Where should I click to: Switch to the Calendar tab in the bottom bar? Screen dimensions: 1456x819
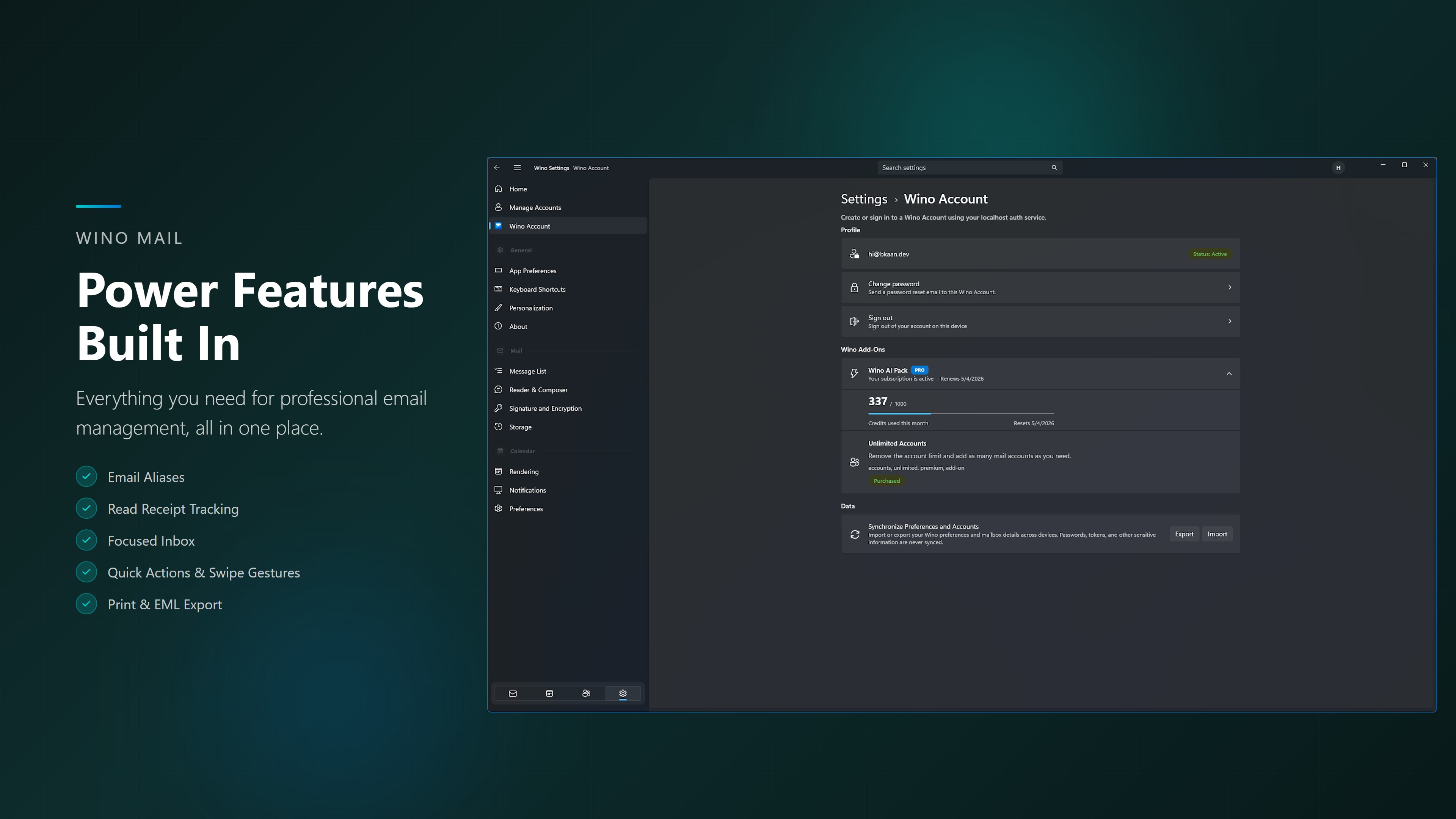549,693
